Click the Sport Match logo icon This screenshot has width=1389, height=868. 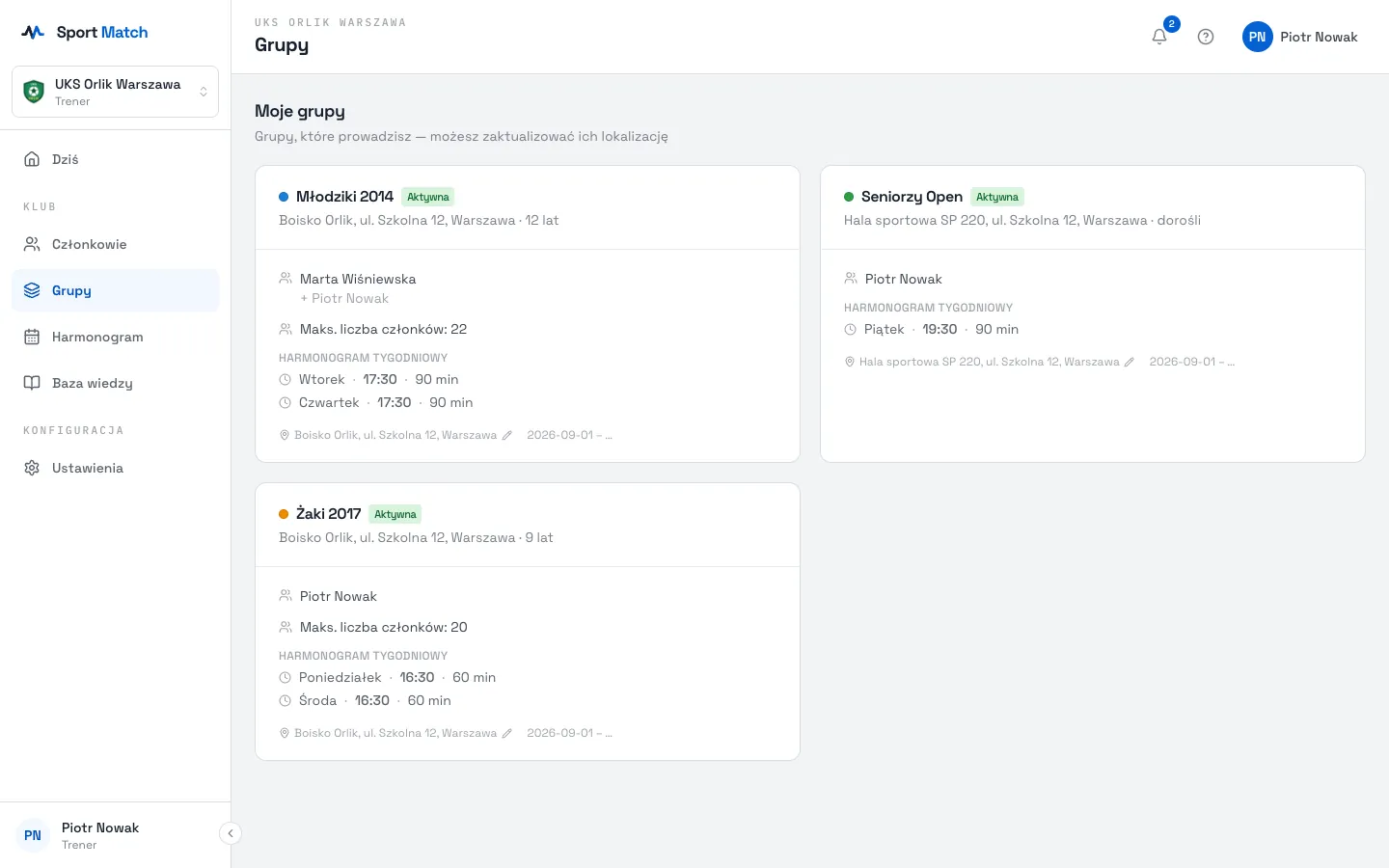[x=33, y=32]
